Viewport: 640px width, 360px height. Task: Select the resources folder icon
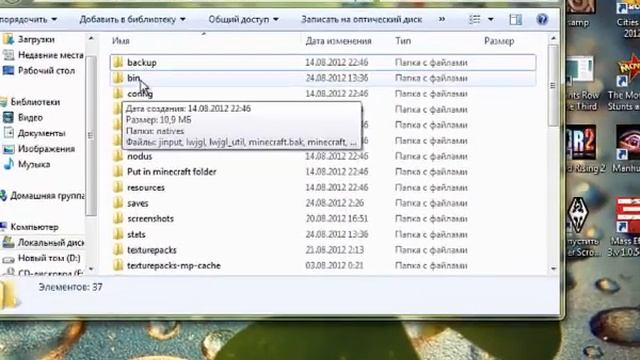point(118,187)
